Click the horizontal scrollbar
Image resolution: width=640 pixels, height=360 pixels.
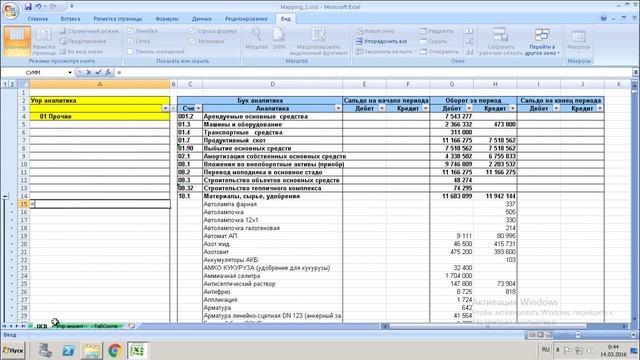(x=487, y=326)
